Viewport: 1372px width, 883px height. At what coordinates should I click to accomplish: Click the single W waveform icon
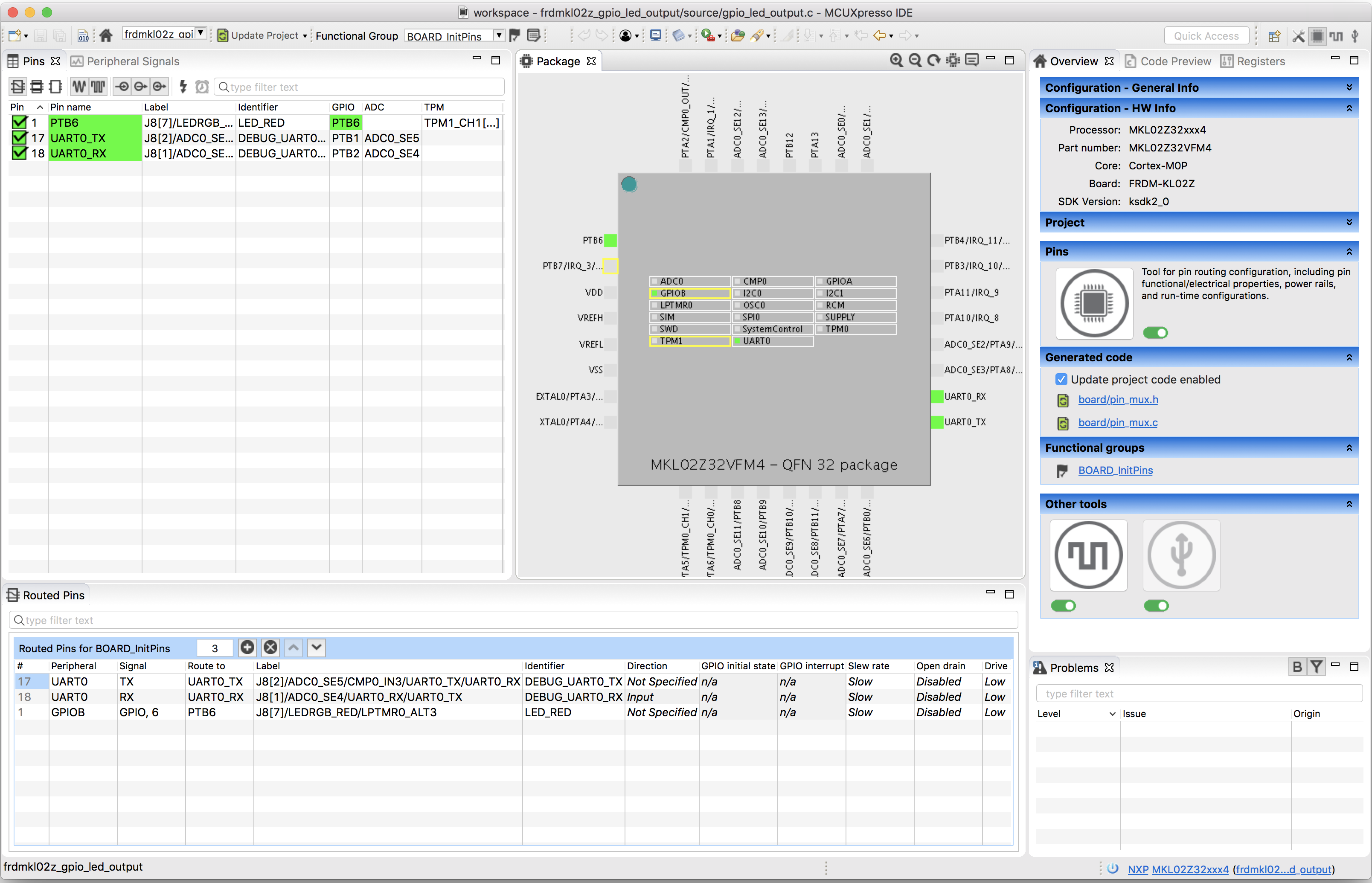pyautogui.click(x=79, y=87)
